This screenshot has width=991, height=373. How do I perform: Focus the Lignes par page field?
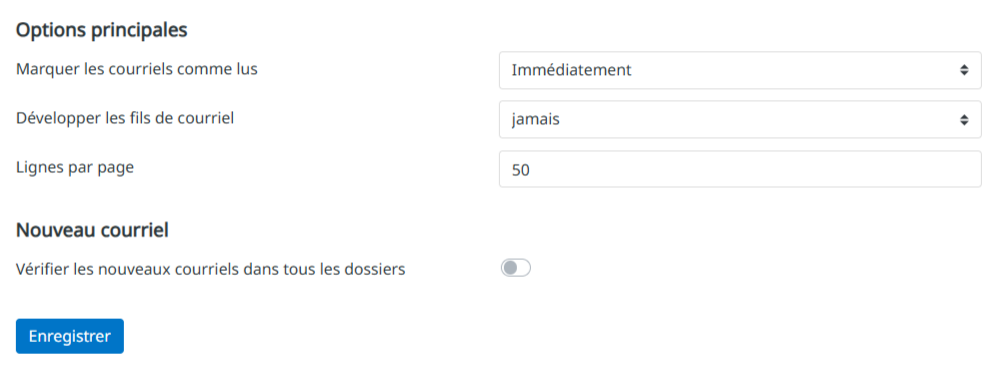point(740,169)
